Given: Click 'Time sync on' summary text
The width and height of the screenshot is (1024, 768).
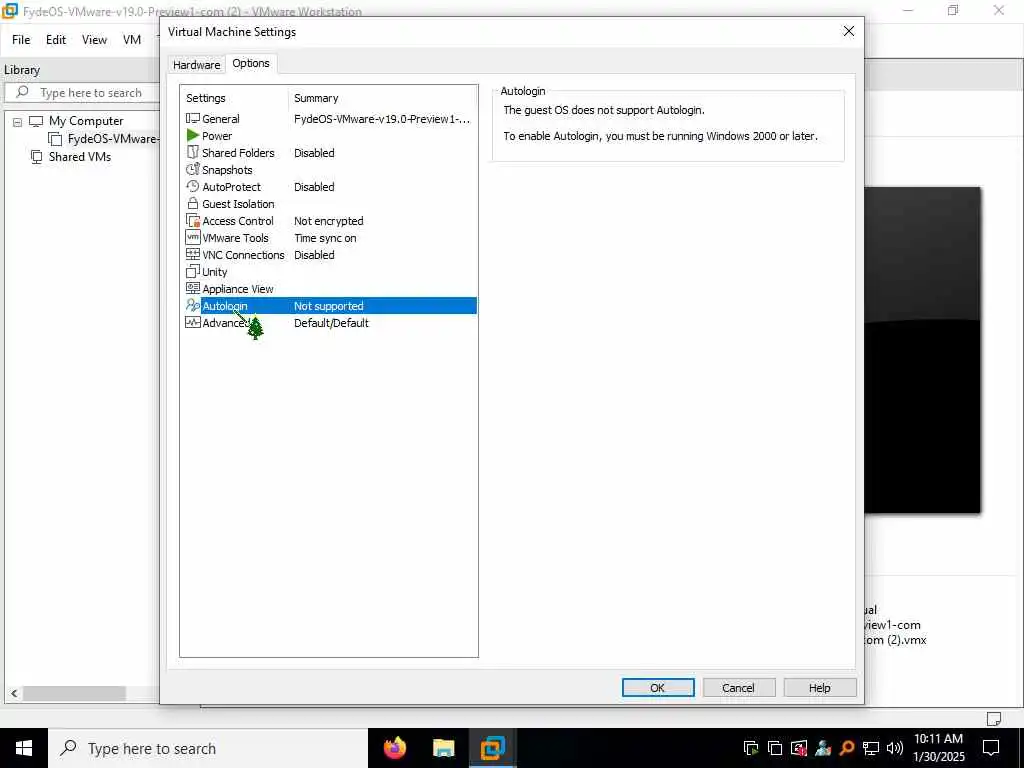Looking at the screenshot, I should pyautogui.click(x=325, y=238).
